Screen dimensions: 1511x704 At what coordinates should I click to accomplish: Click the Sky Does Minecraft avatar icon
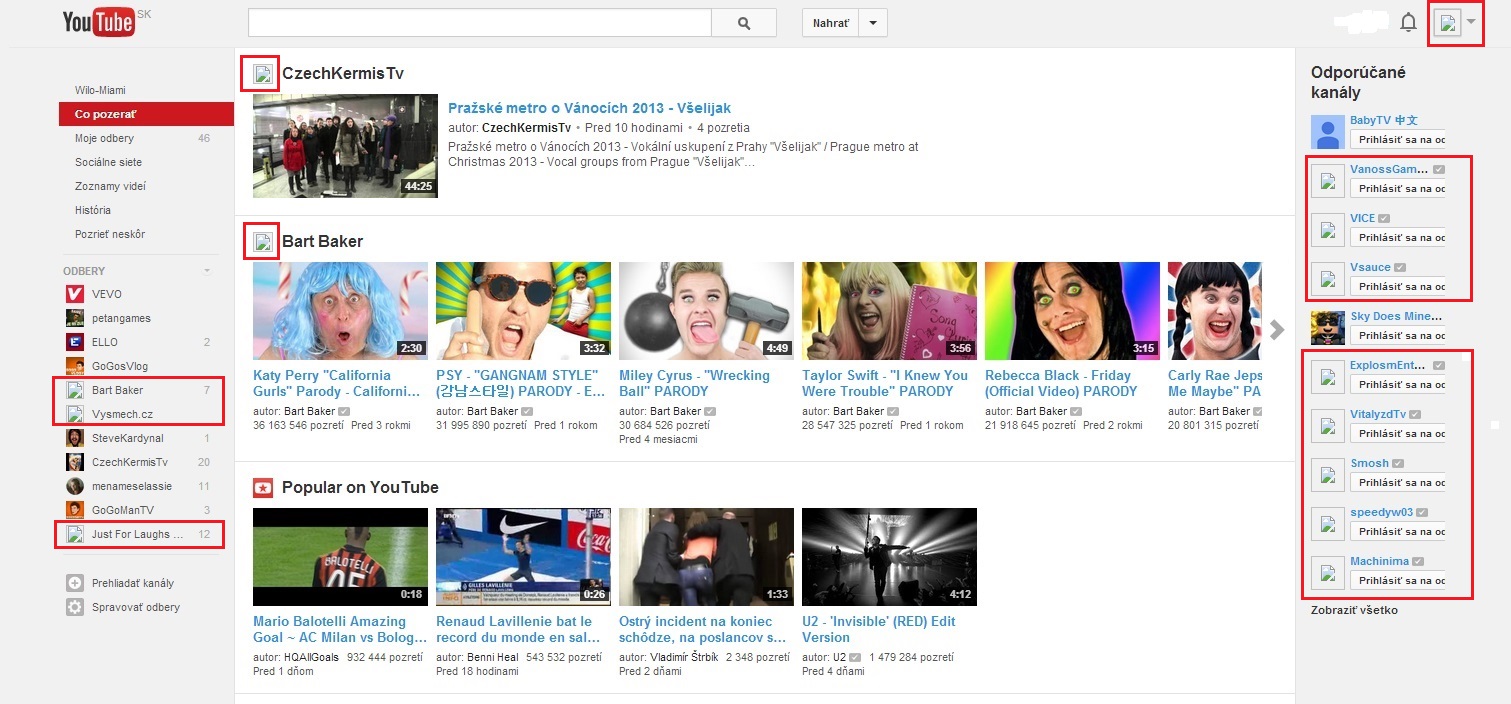click(1327, 327)
